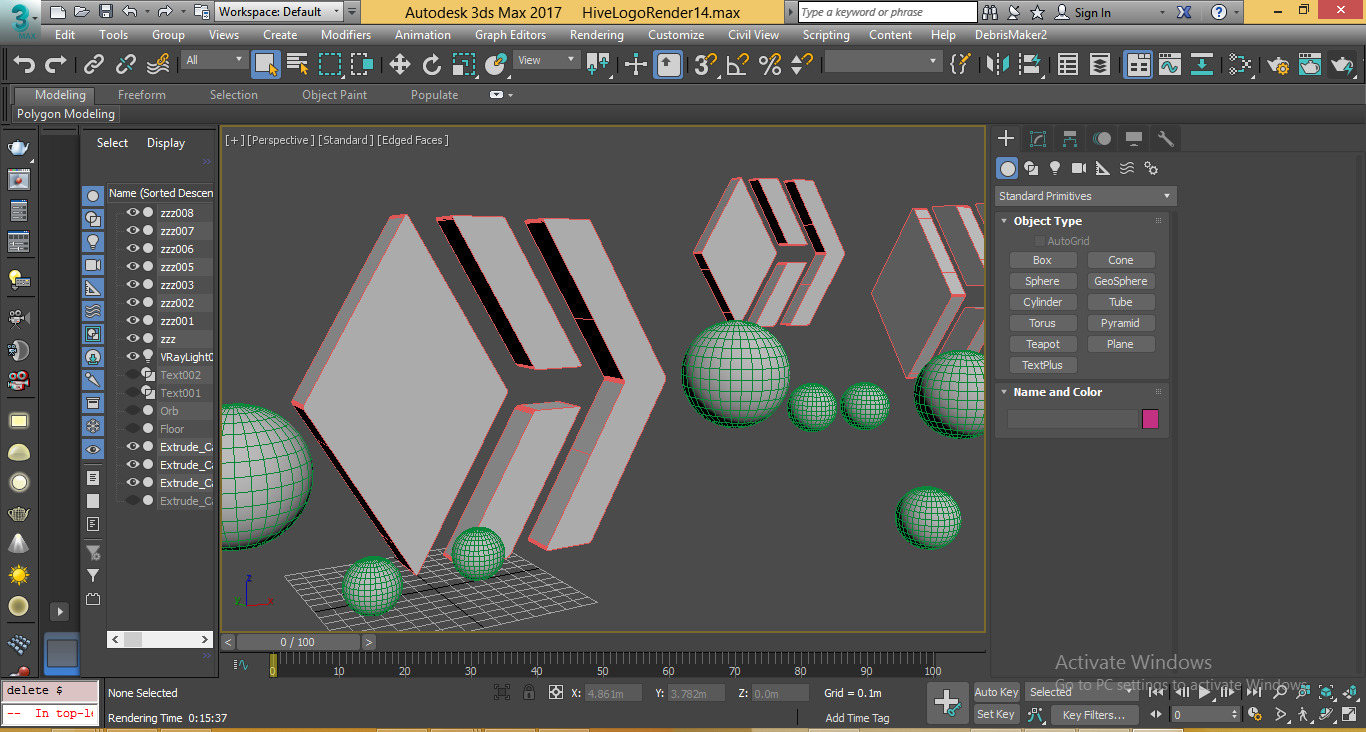Click the TextPlus primitive button
The width and height of the screenshot is (1366, 732).
point(1042,365)
